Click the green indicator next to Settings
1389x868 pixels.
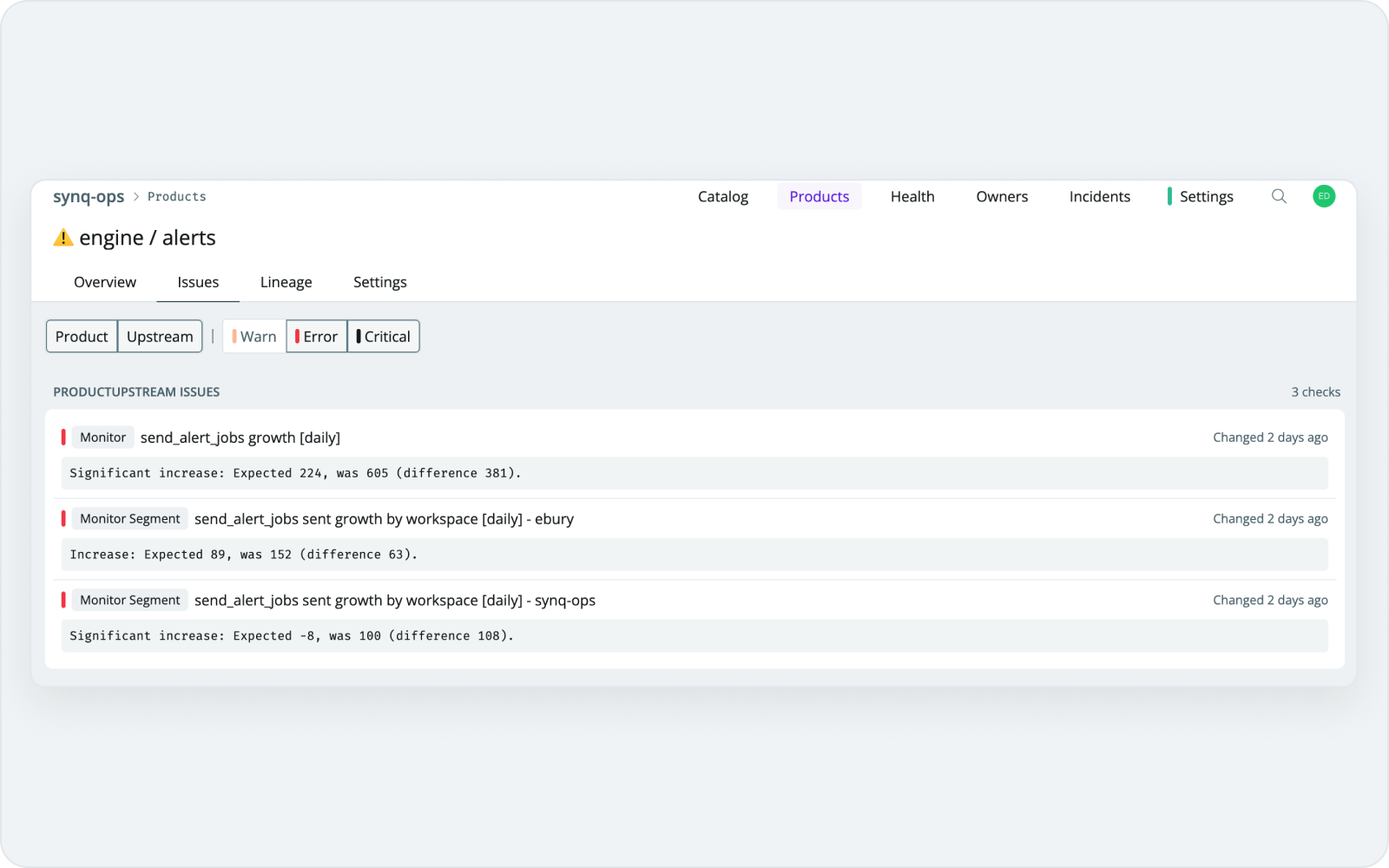(x=1170, y=196)
